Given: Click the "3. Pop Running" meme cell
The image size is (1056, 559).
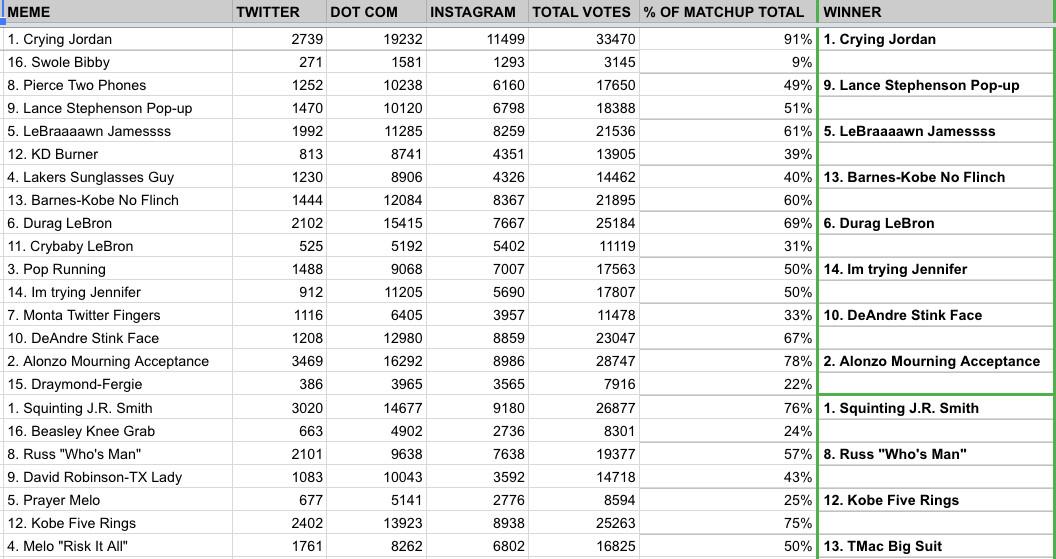Looking at the screenshot, I should point(117,269).
